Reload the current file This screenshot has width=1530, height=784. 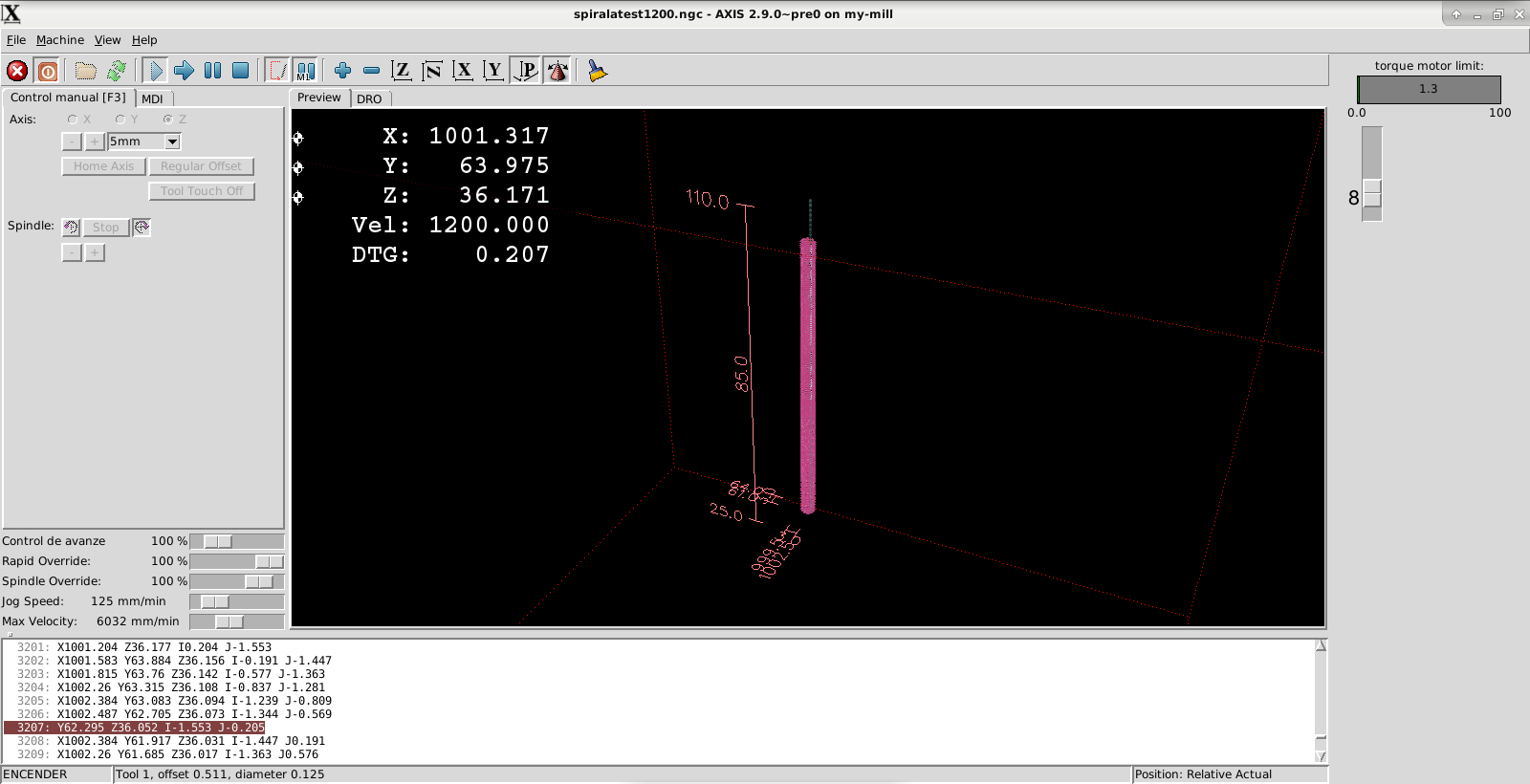pyautogui.click(x=117, y=71)
